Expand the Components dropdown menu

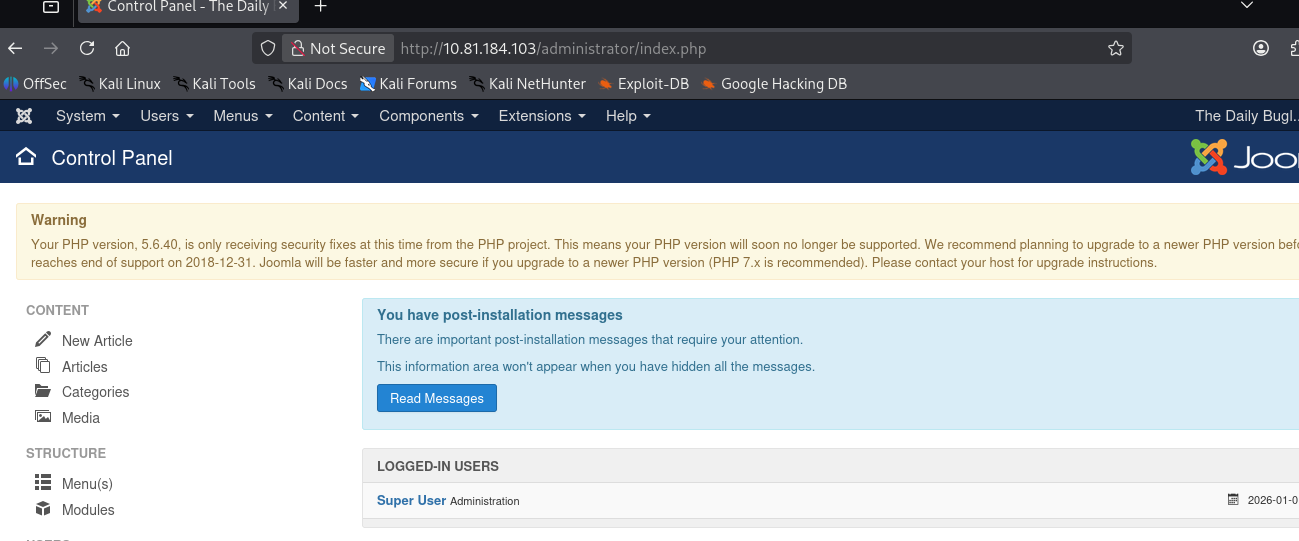[x=429, y=116]
